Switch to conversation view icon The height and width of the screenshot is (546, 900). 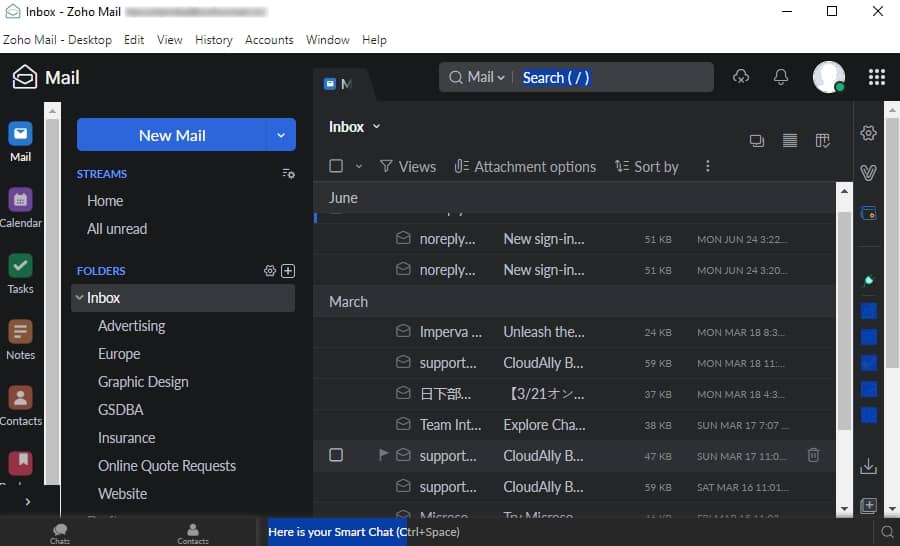tap(757, 141)
